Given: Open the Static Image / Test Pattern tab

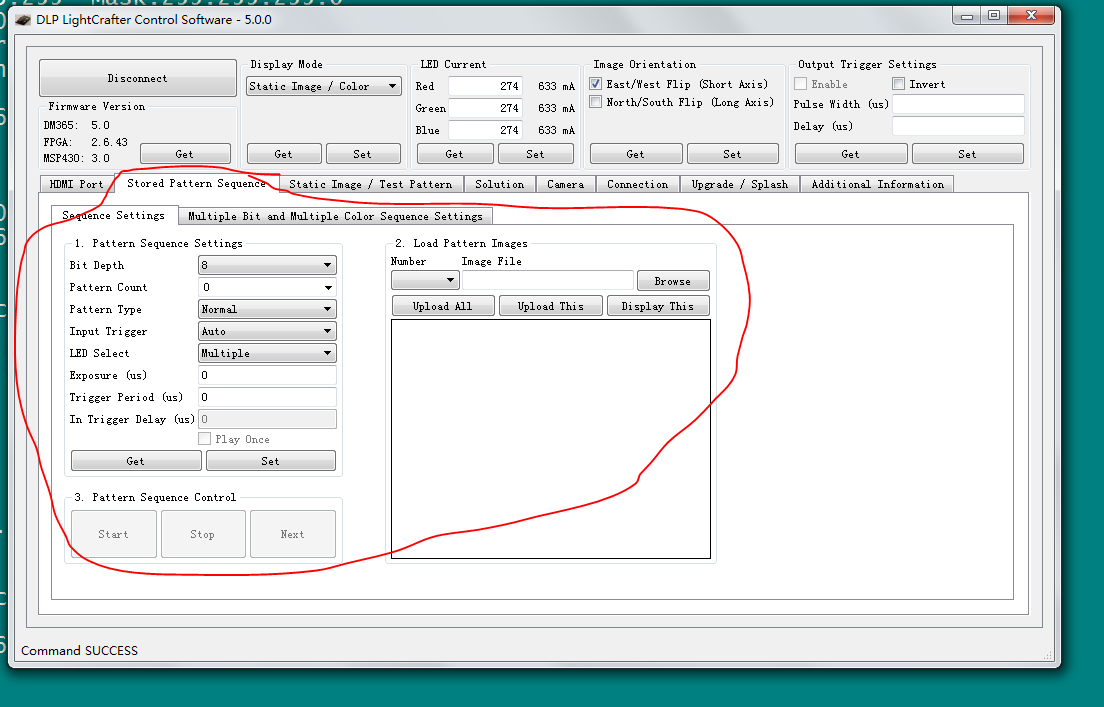Looking at the screenshot, I should click(x=371, y=184).
